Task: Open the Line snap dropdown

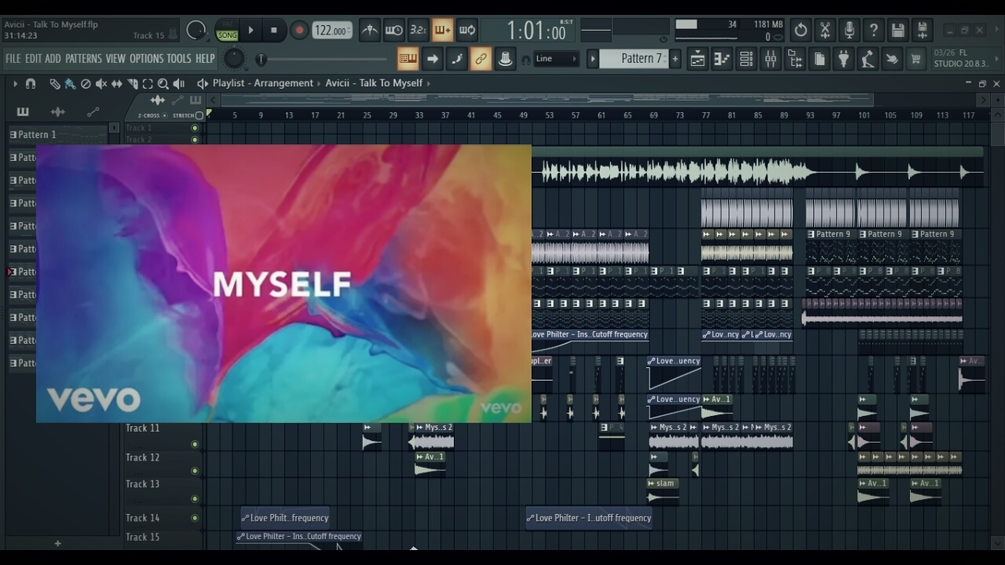Action: coord(556,59)
